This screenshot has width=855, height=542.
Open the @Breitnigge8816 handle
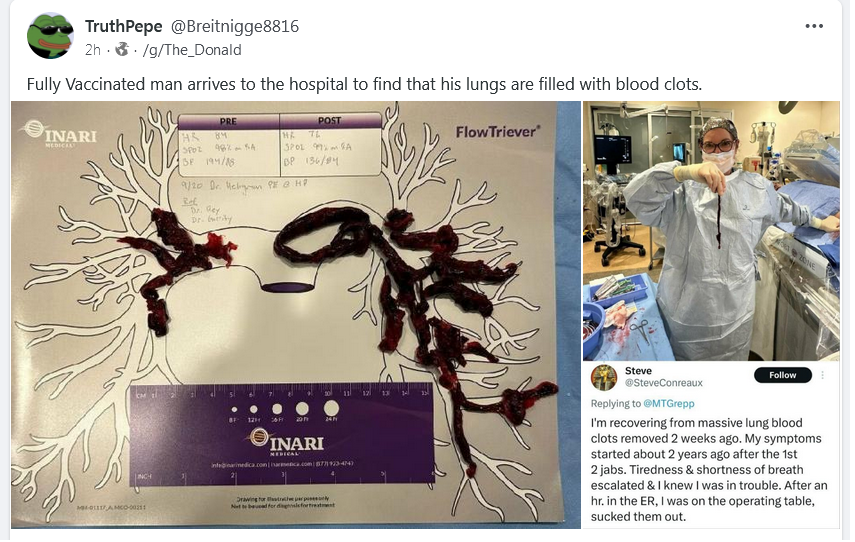tap(235, 26)
